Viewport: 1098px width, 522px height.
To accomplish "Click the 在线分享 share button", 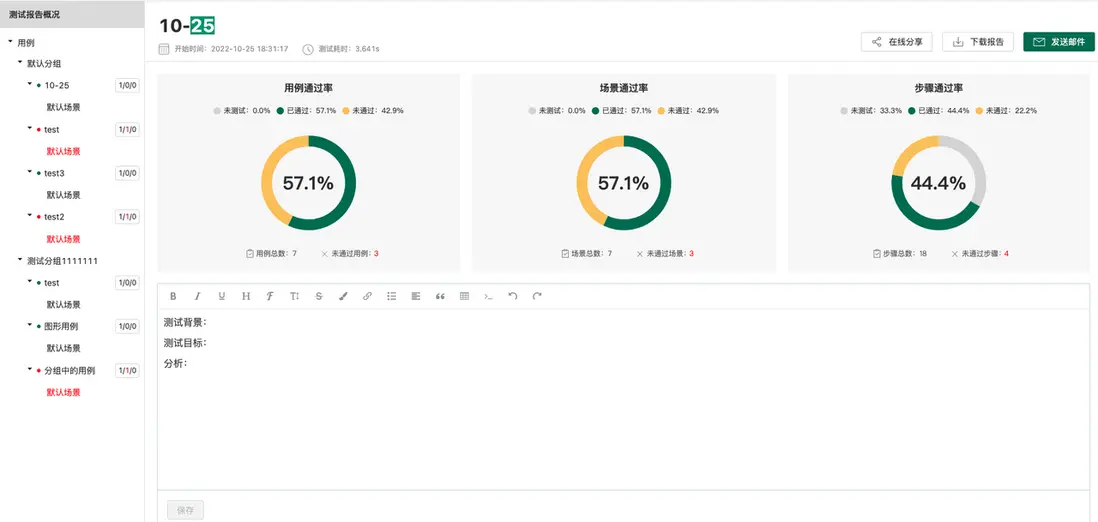I will [896, 42].
